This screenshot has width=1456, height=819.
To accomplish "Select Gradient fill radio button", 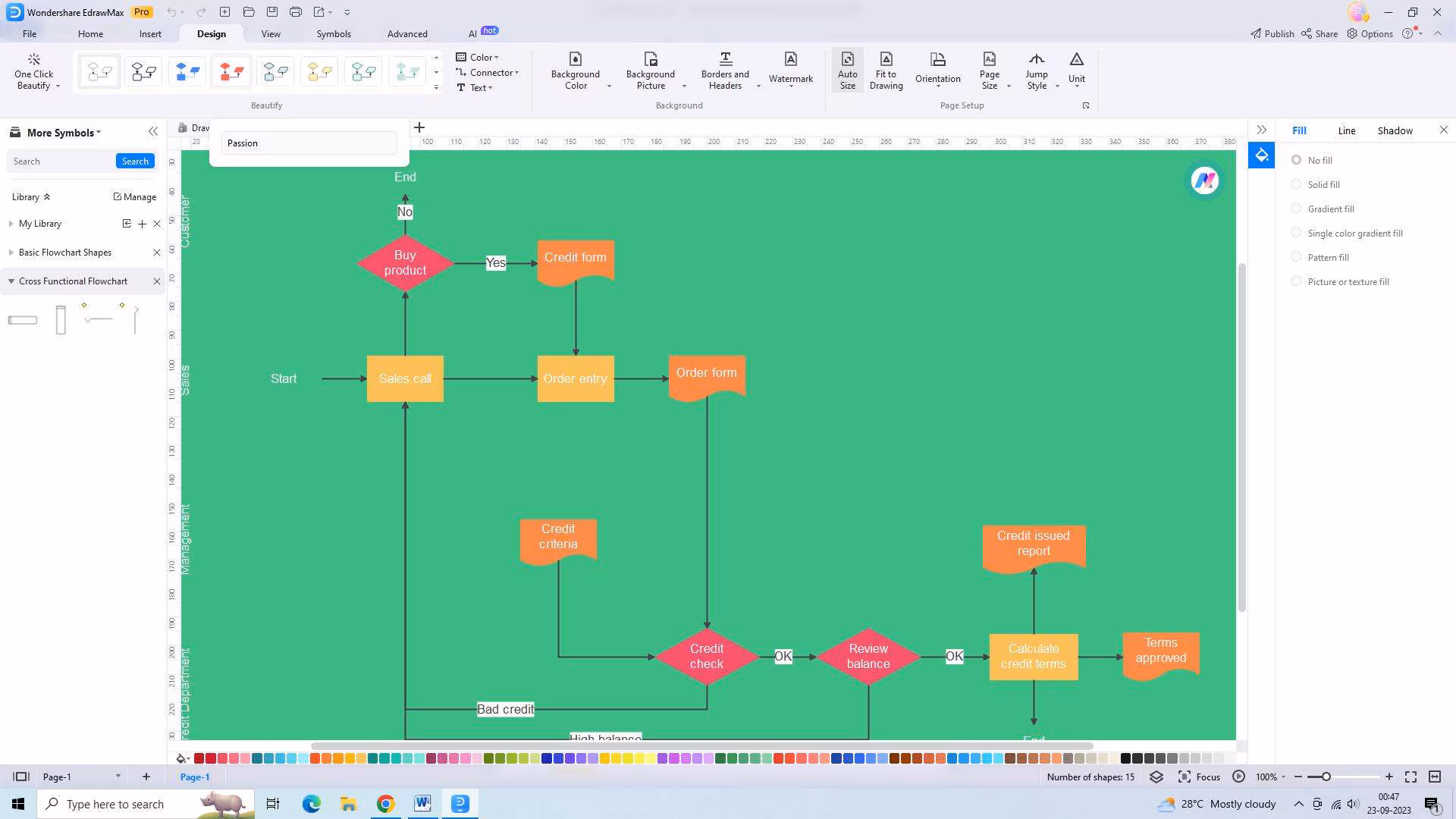I will (x=1297, y=209).
